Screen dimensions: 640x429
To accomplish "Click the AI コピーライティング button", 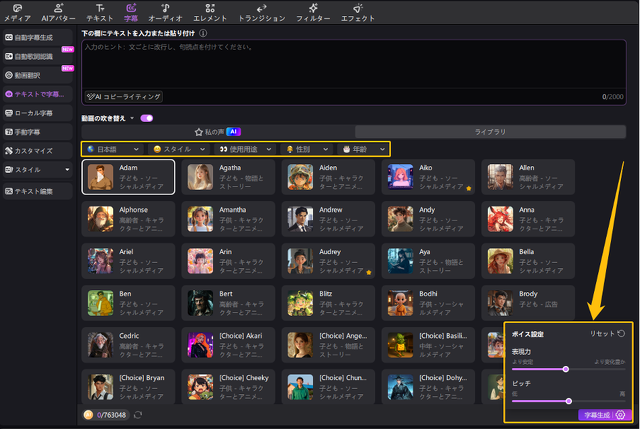I will tap(124, 97).
